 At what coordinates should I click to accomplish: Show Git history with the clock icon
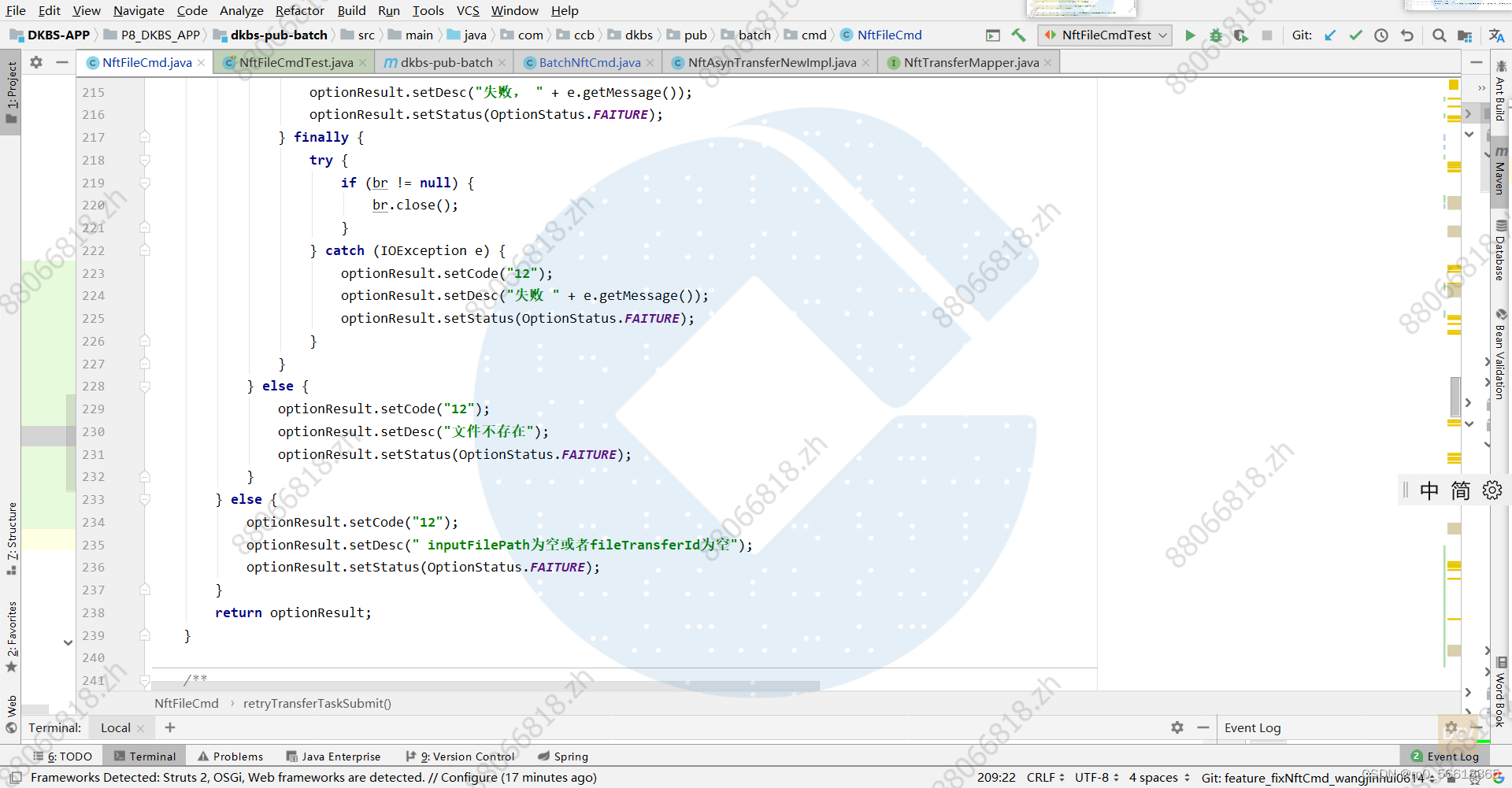point(1380,35)
